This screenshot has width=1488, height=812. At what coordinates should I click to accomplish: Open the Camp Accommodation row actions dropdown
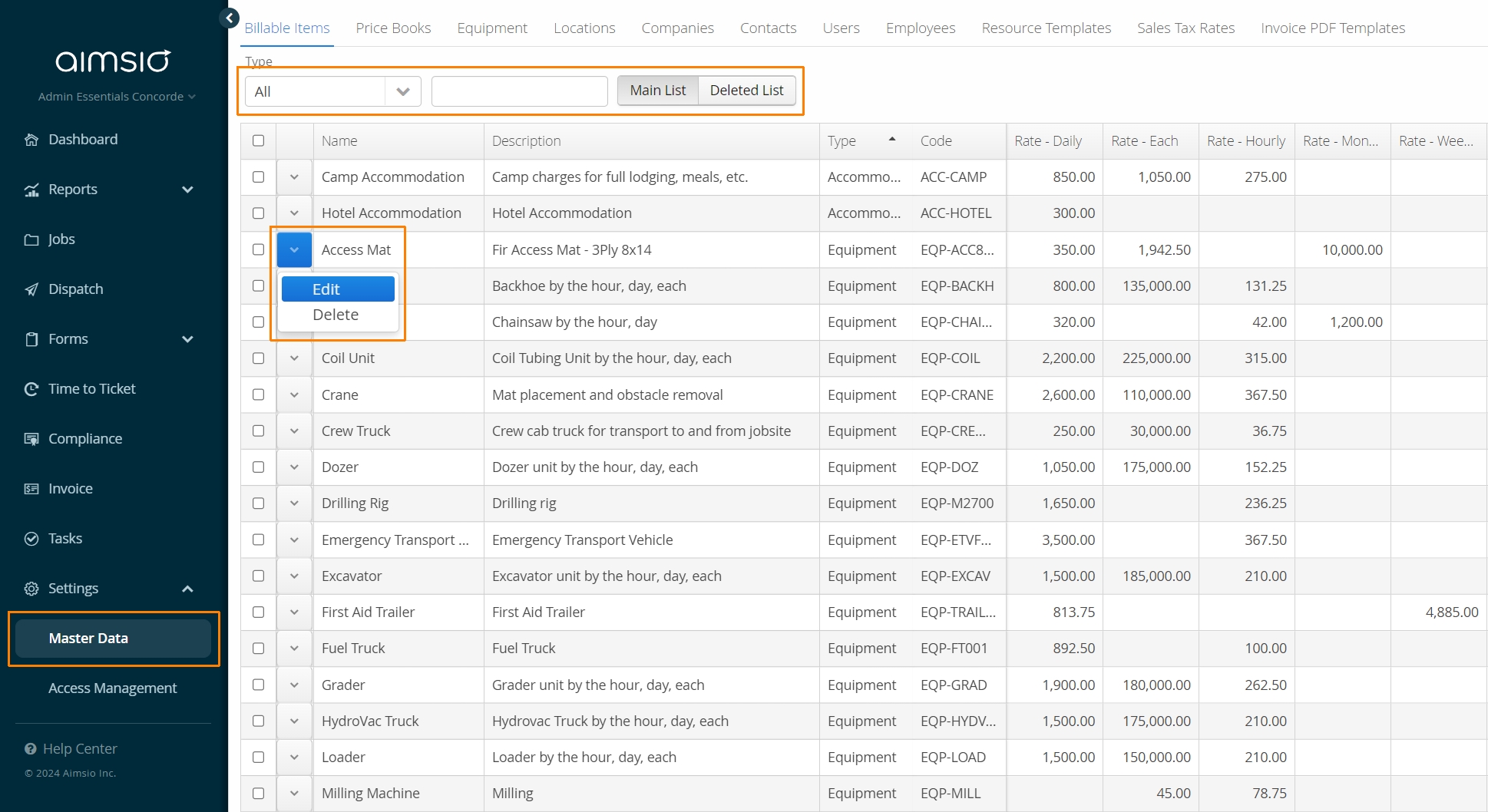tap(294, 177)
